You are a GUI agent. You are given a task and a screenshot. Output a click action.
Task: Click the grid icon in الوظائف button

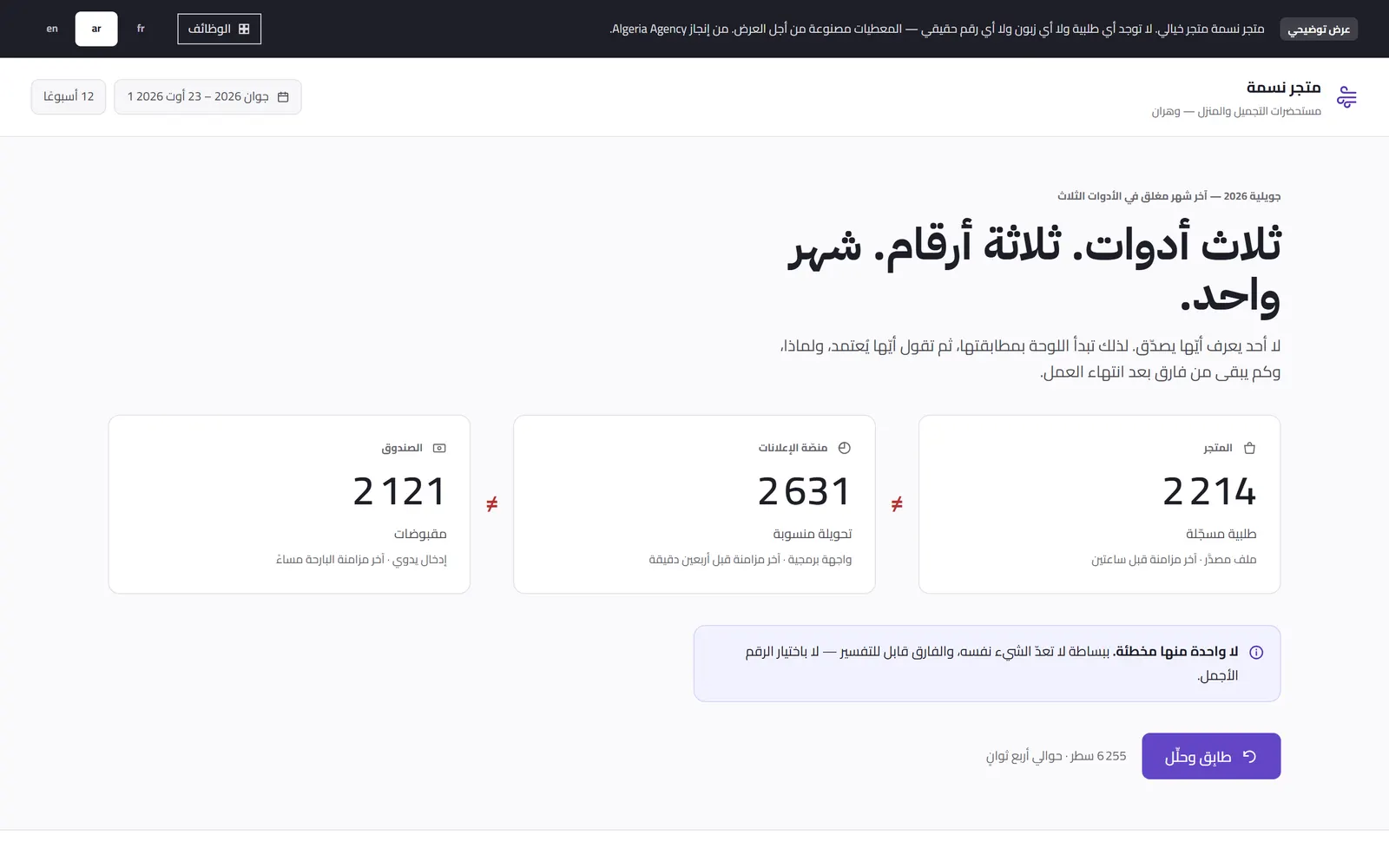244,29
